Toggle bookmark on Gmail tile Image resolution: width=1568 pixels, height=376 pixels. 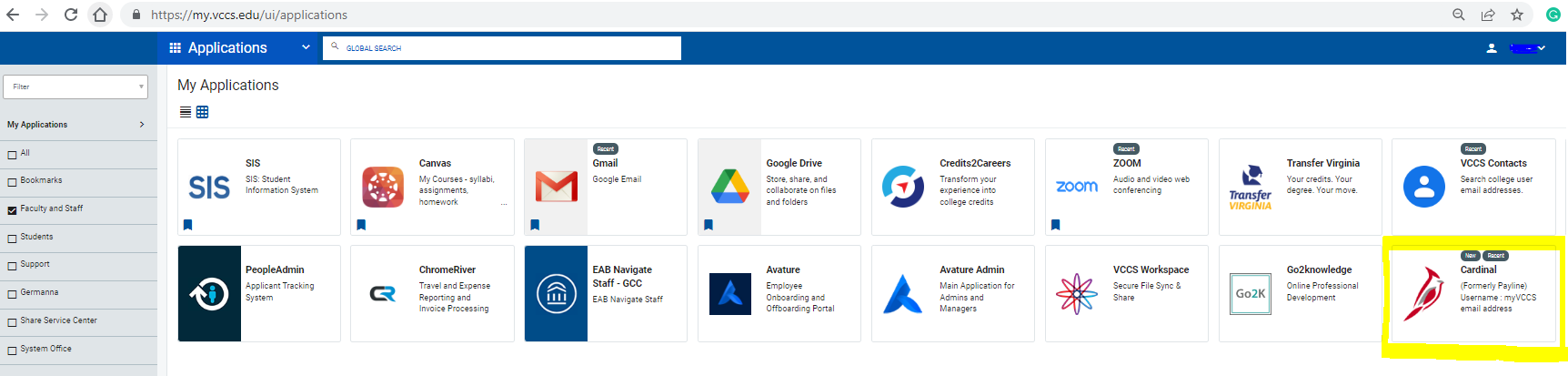point(535,225)
